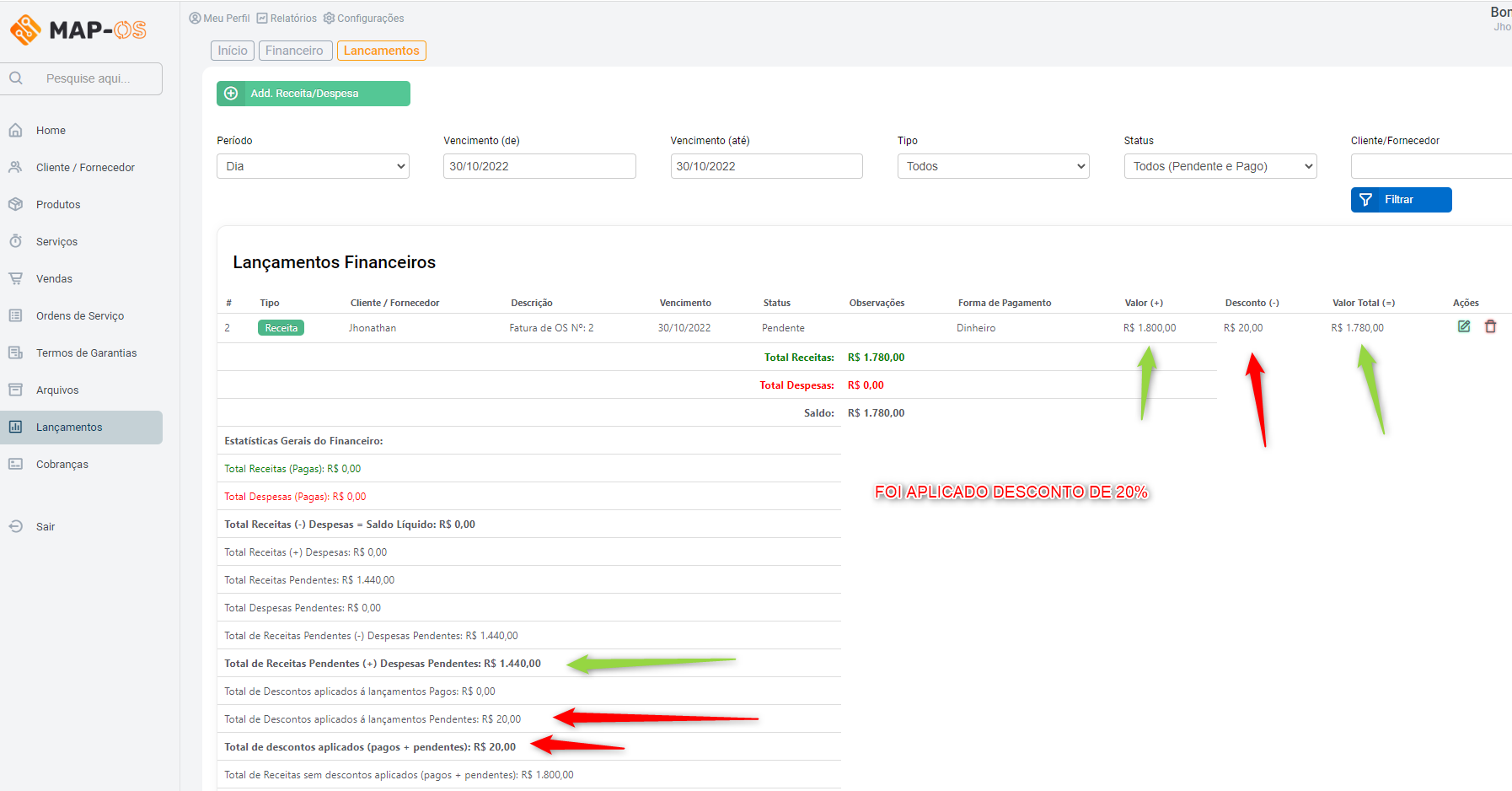
Task: Click the Vencimento (de) date field
Action: [539, 166]
